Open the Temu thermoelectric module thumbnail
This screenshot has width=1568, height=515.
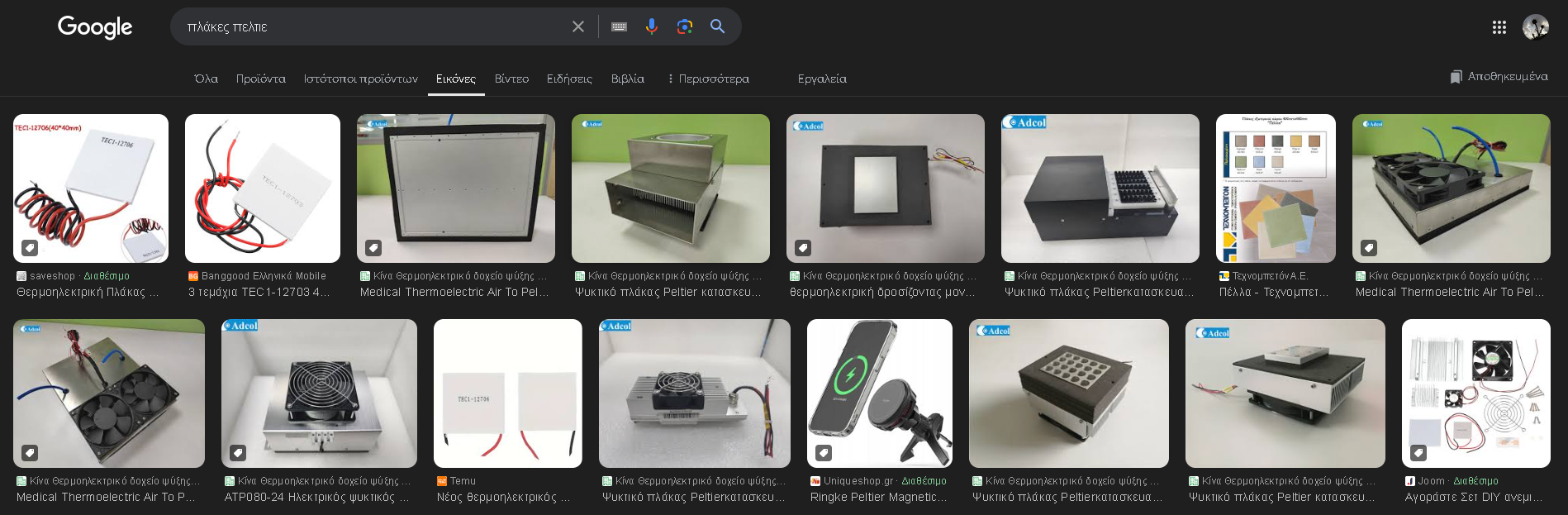click(x=507, y=393)
